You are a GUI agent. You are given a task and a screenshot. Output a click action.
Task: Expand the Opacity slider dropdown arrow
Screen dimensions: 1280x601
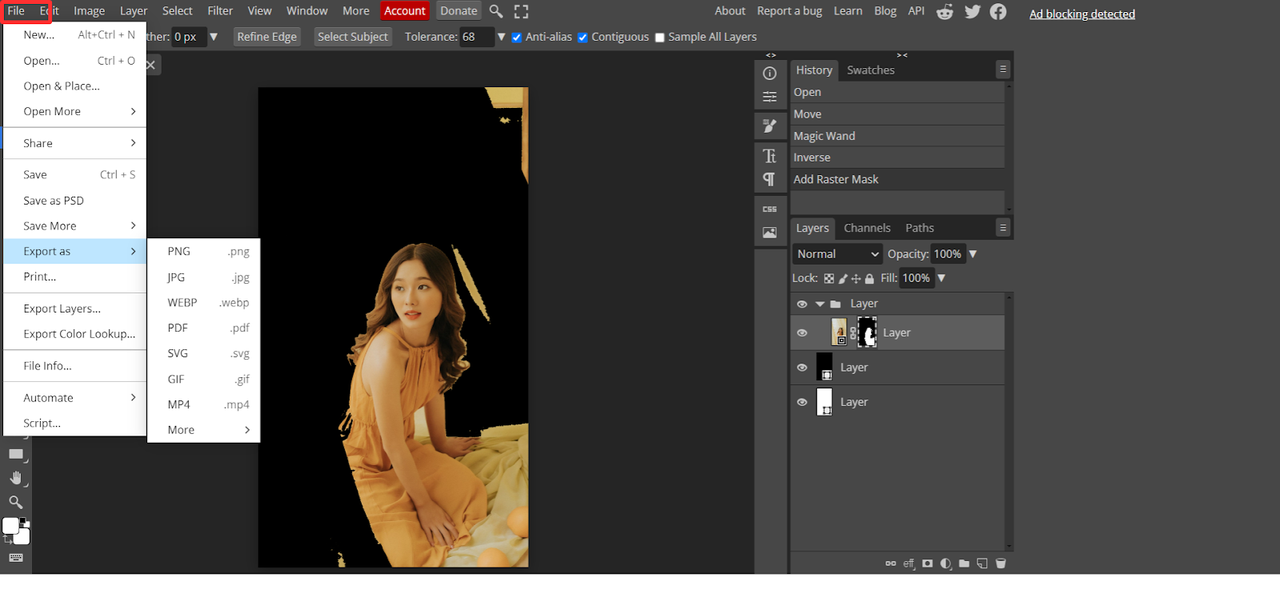[x=973, y=254]
